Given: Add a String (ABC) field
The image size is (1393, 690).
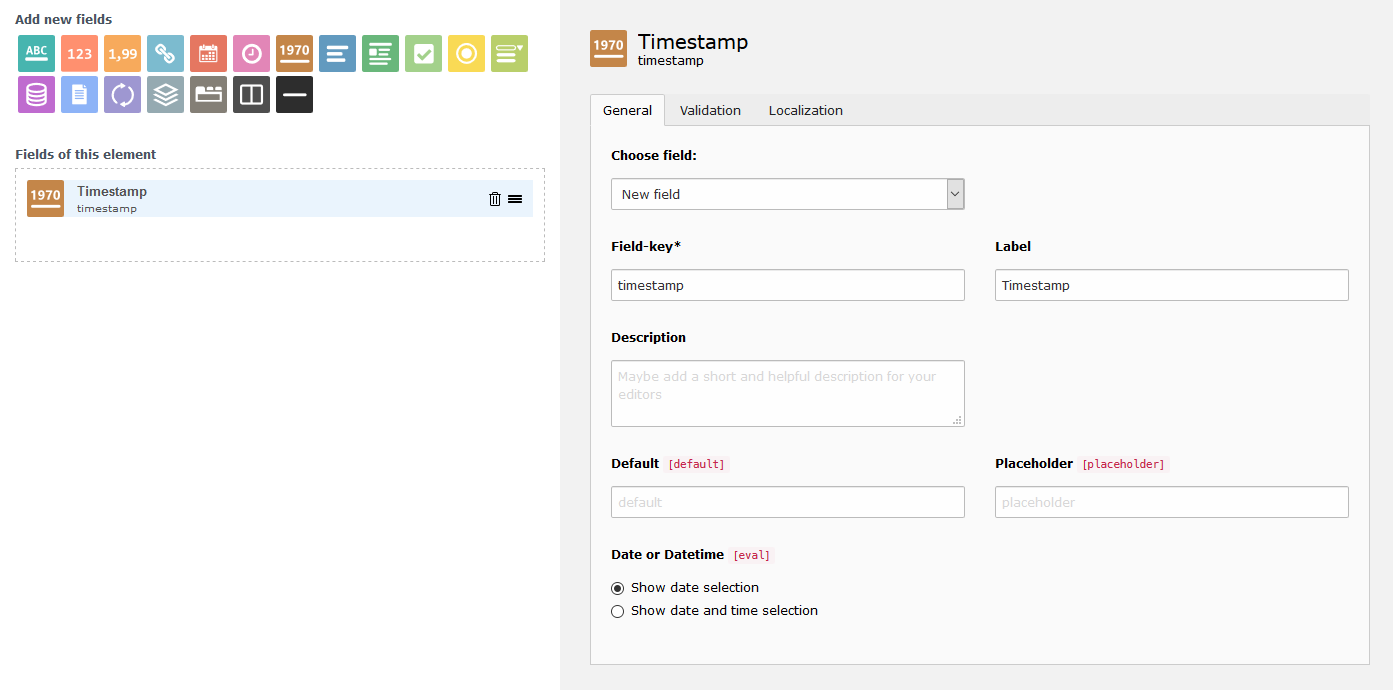Looking at the screenshot, I should 36,53.
